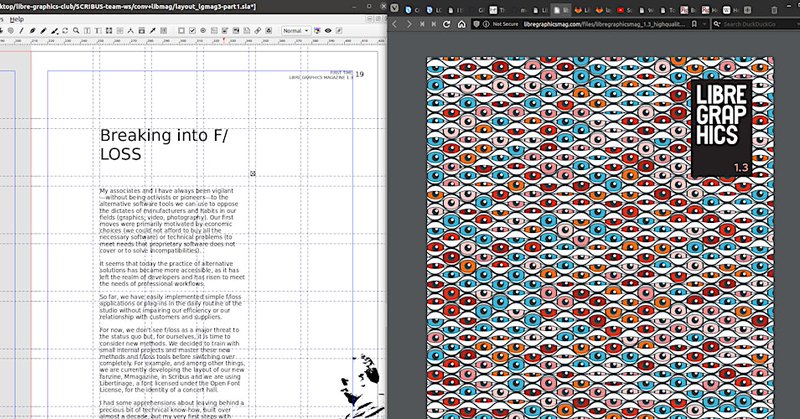The width and height of the screenshot is (800, 419).
Task: Go to the browser home page
Action: [461, 24]
